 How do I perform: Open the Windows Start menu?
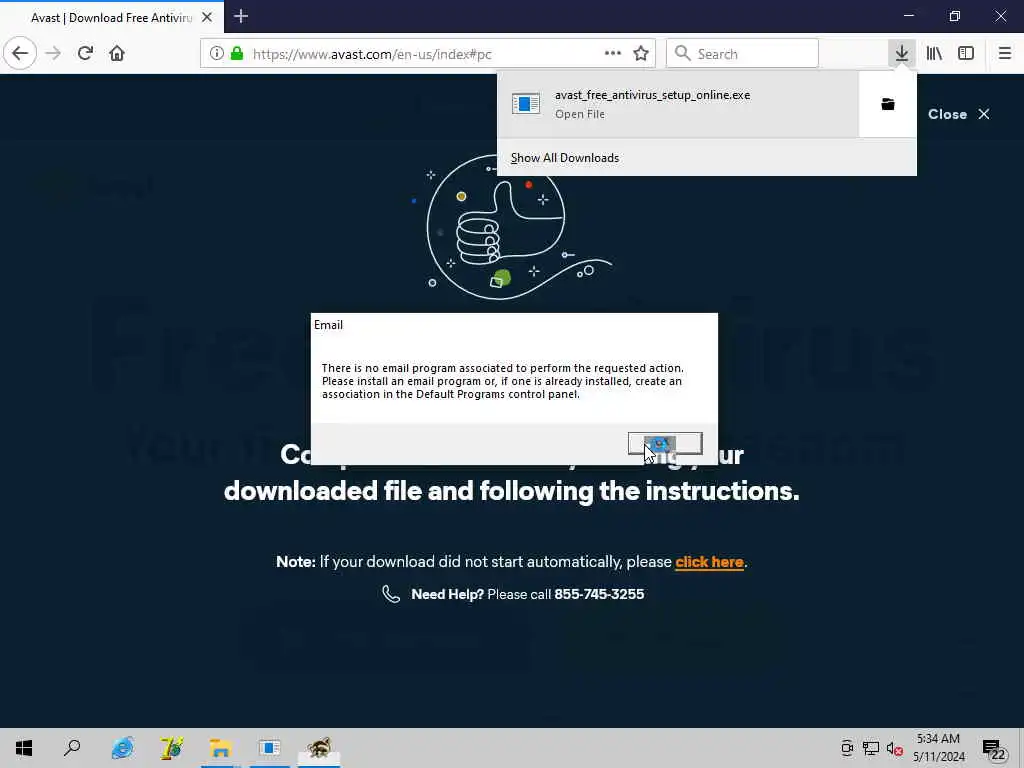point(24,748)
